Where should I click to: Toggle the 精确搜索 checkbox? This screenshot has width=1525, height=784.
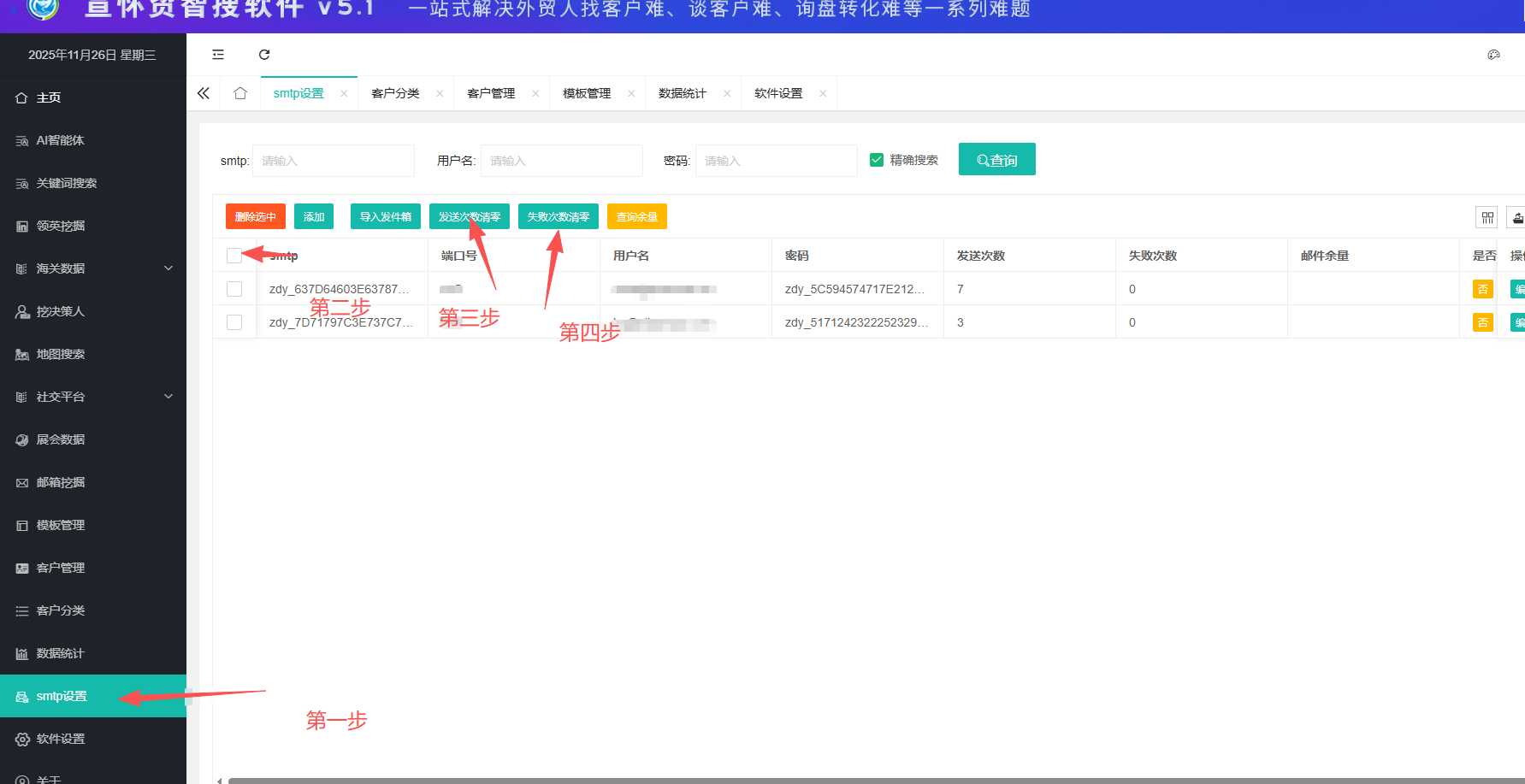(x=877, y=160)
